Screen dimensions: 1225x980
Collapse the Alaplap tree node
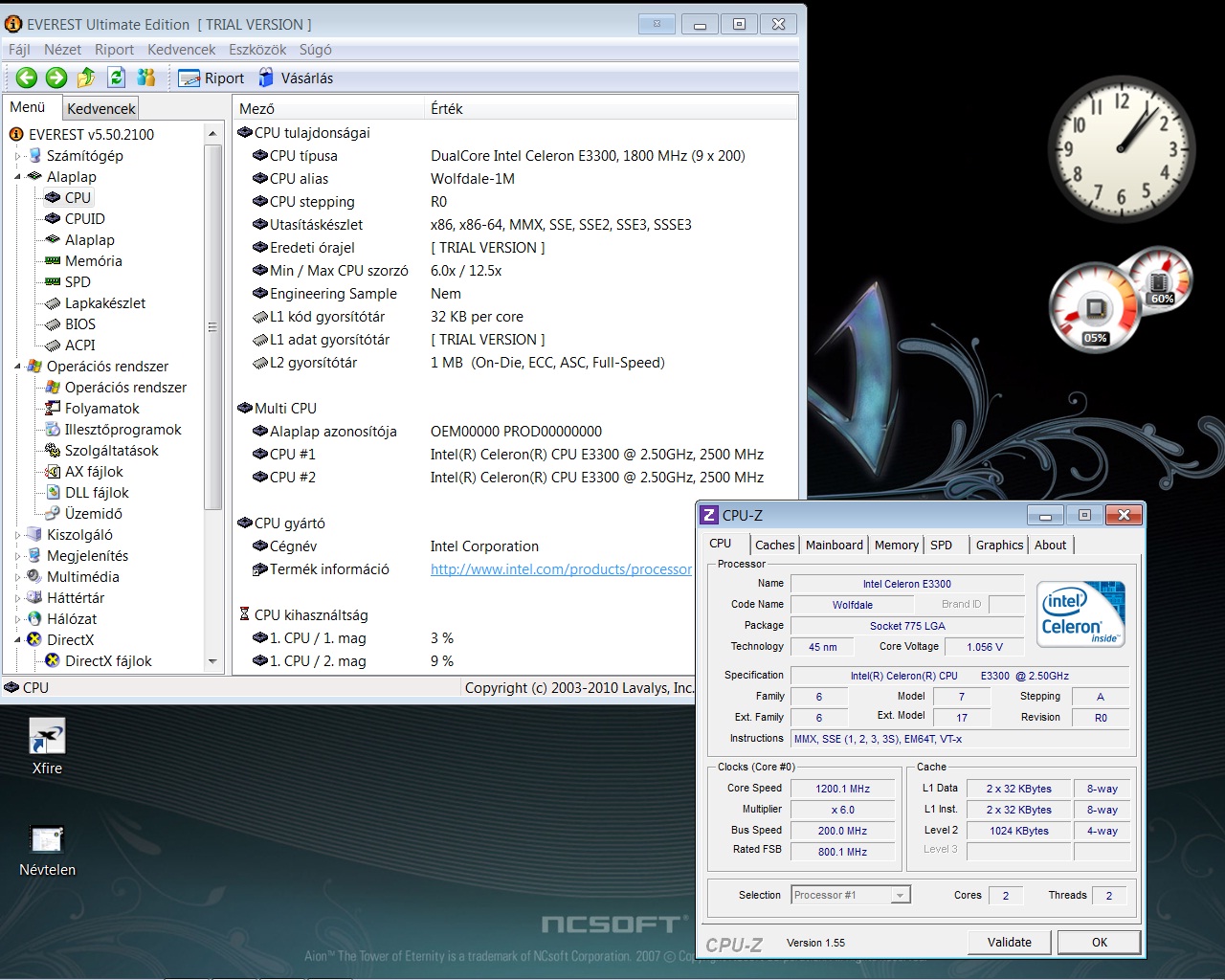click(x=17, y=177)
